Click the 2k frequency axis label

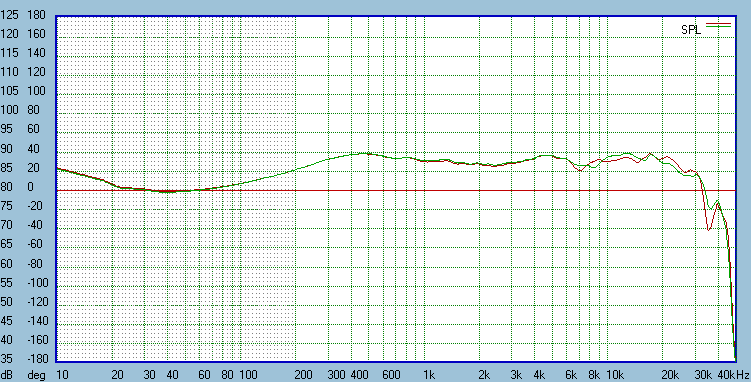(x=484, y=374)
